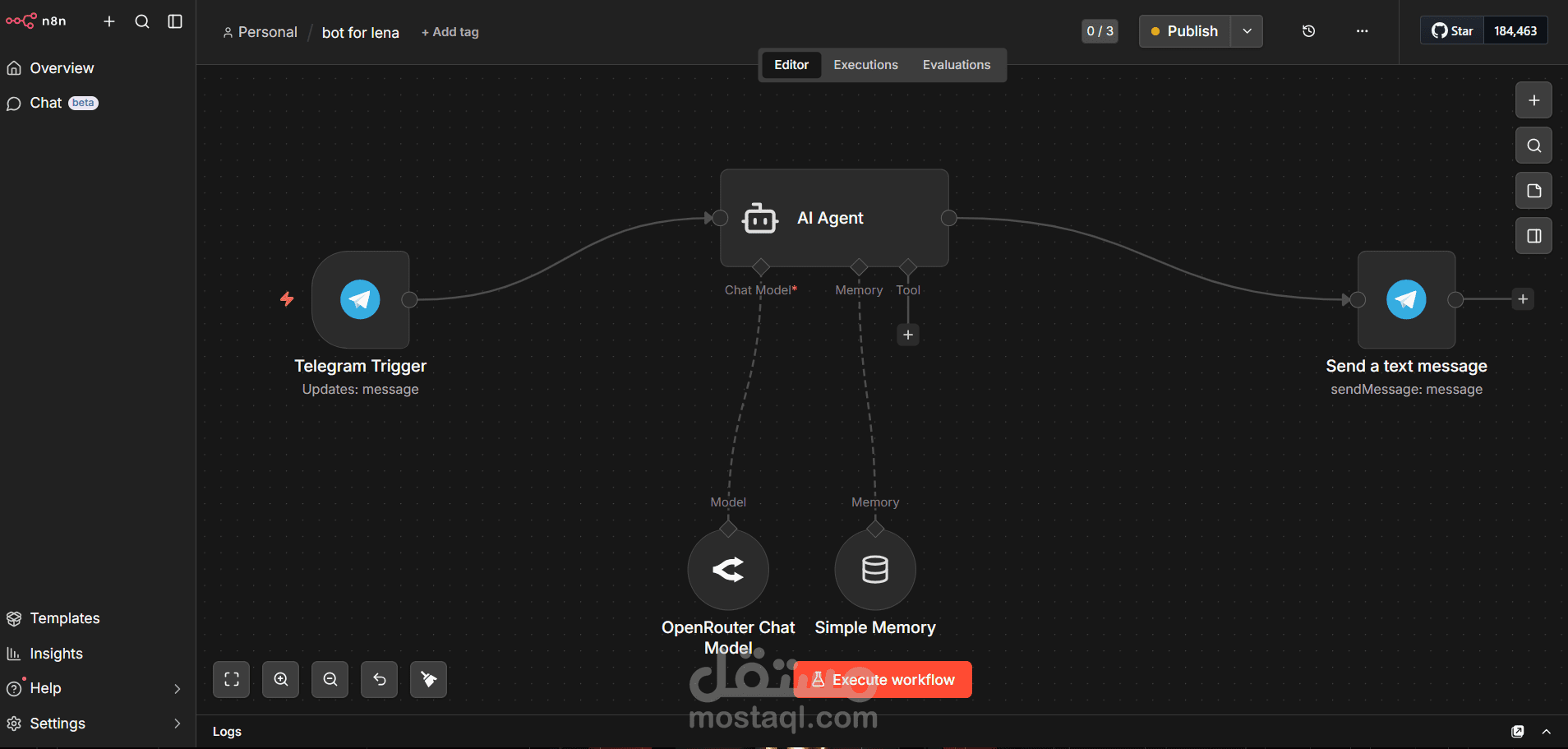Image resolution: width=1568 pixels, height=749 pixels.
Task: Toggle the canvas side panel button
Action: [1533, 236]
